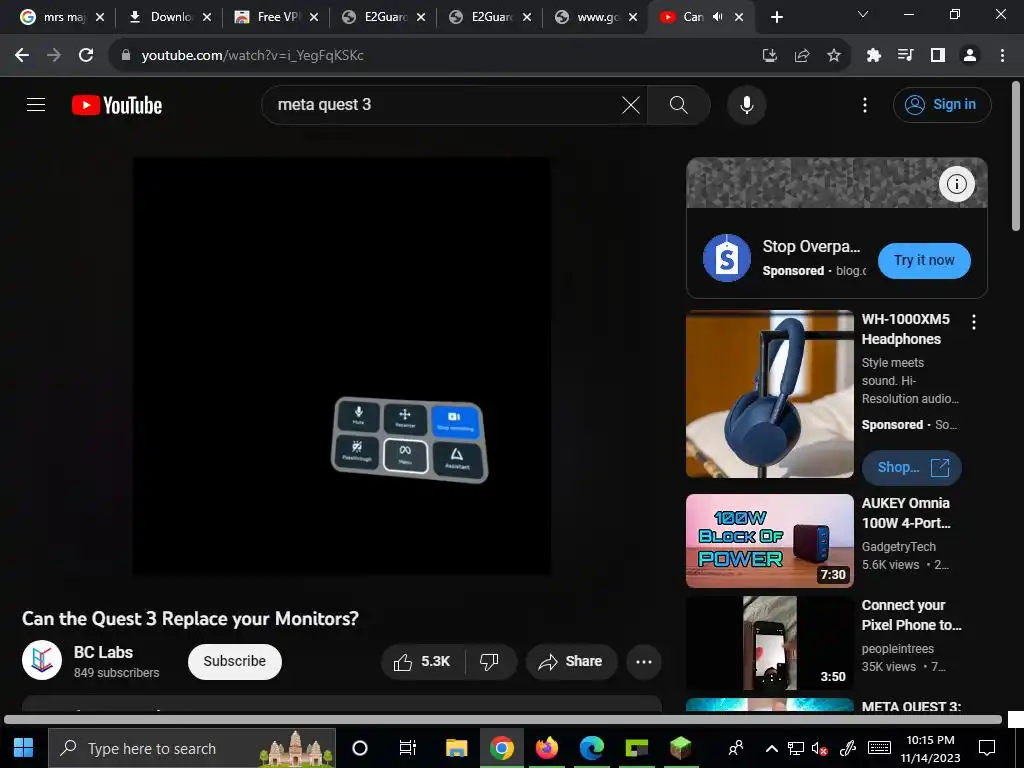Click the ad info icon
The image size is (1024, 768).
pos(957,184)
